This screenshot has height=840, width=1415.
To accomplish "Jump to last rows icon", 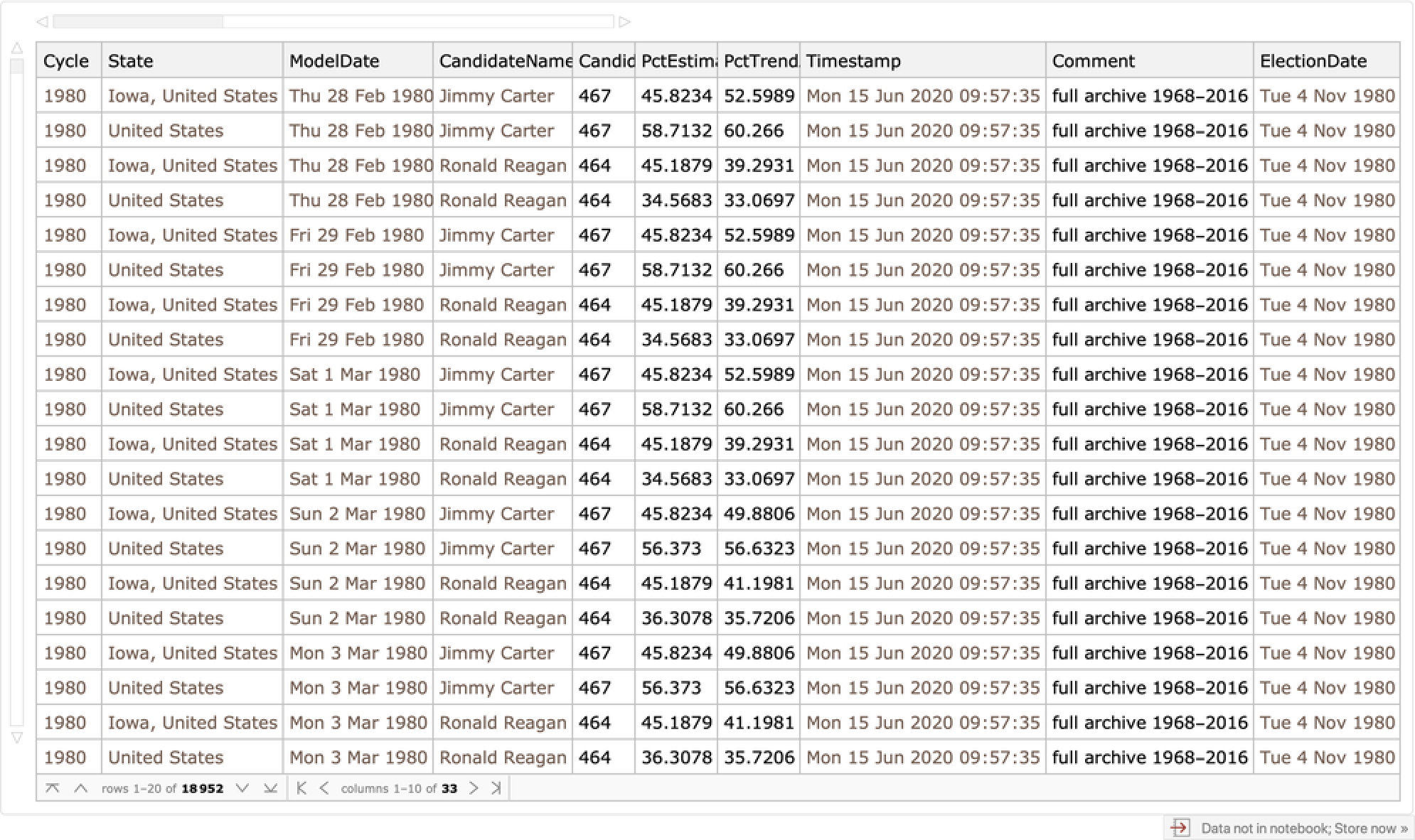I will pos(270,788).
